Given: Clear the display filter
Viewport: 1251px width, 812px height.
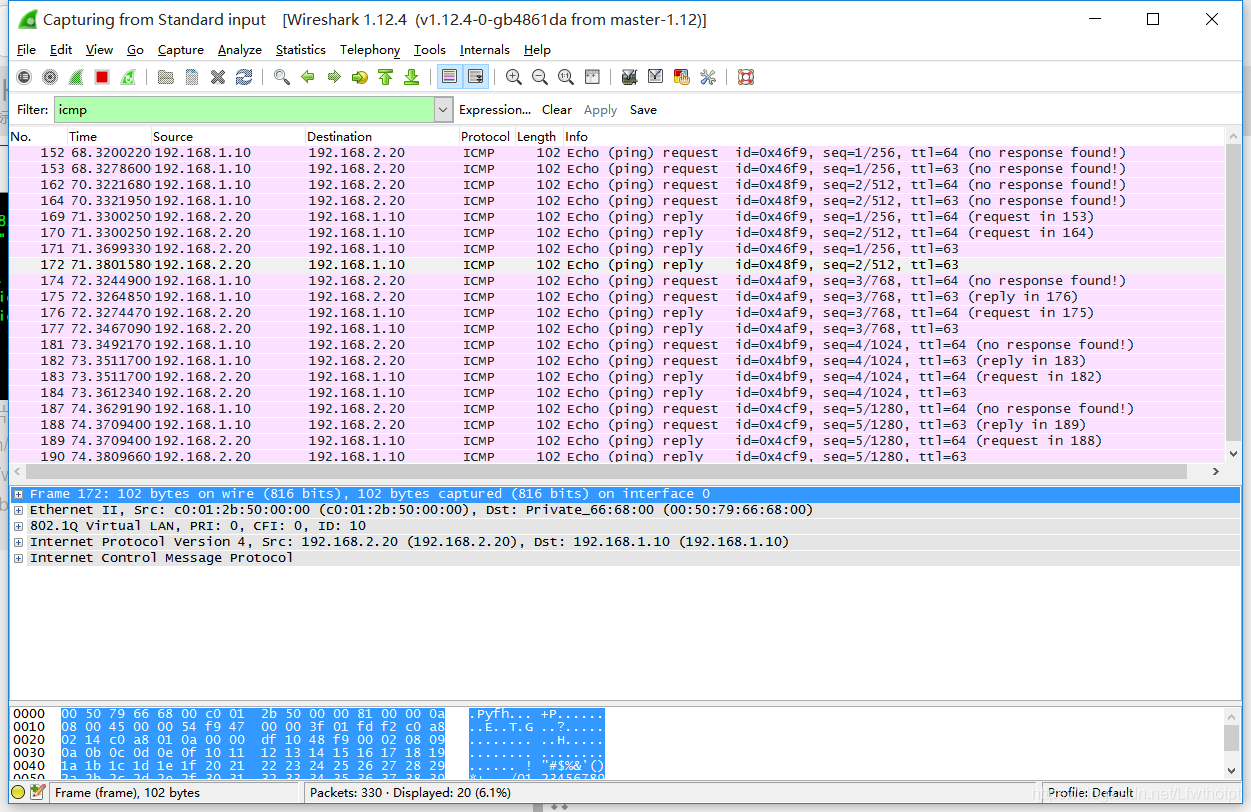Looking at the screenshot, I should [x=557, y=110].
